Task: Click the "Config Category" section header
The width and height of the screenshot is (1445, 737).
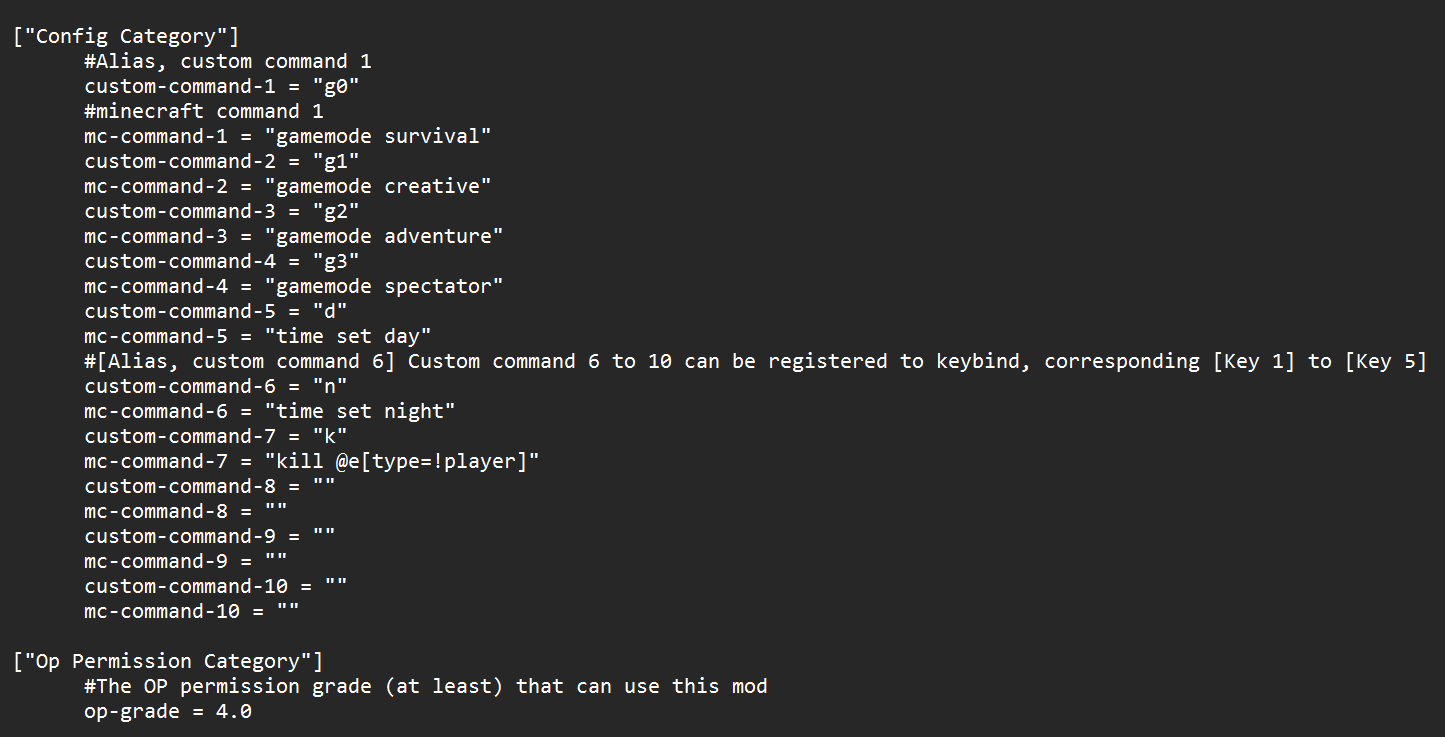Action: coord(126,37)
